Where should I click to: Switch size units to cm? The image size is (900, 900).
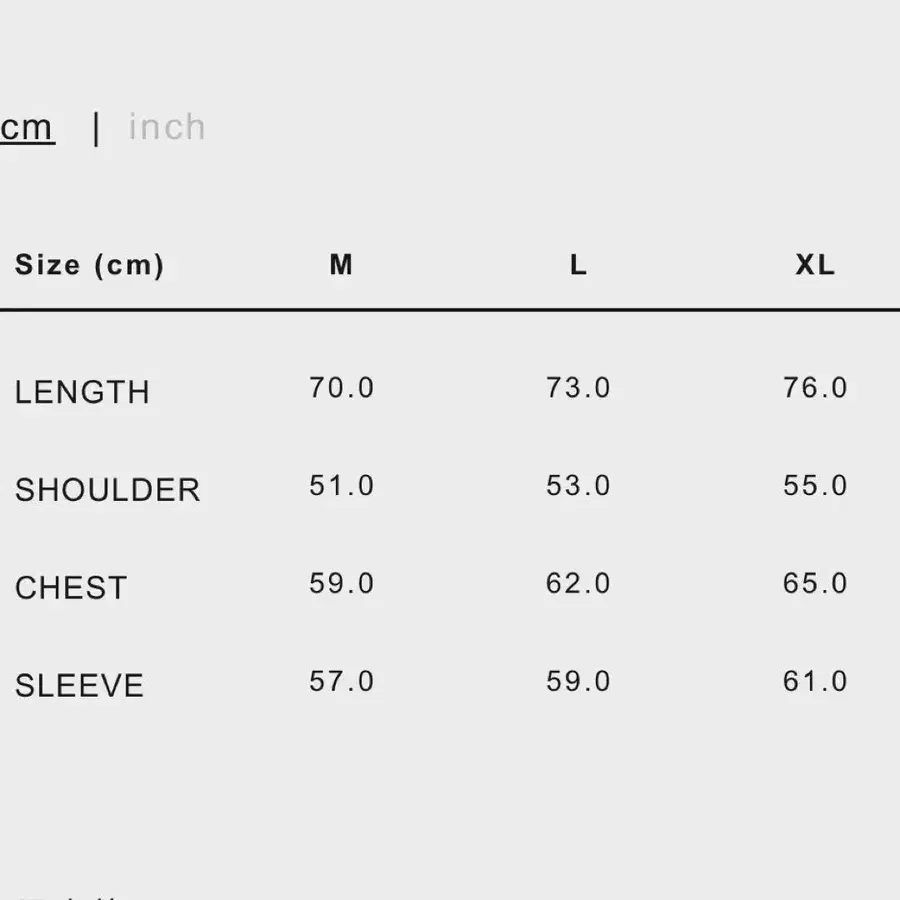pyautogui.click(x=27, y=128)
